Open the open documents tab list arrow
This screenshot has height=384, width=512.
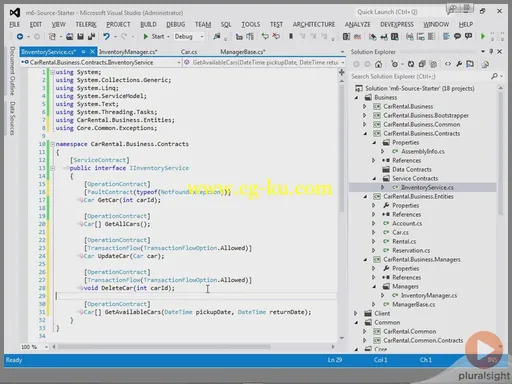click(x=342, y=52)
